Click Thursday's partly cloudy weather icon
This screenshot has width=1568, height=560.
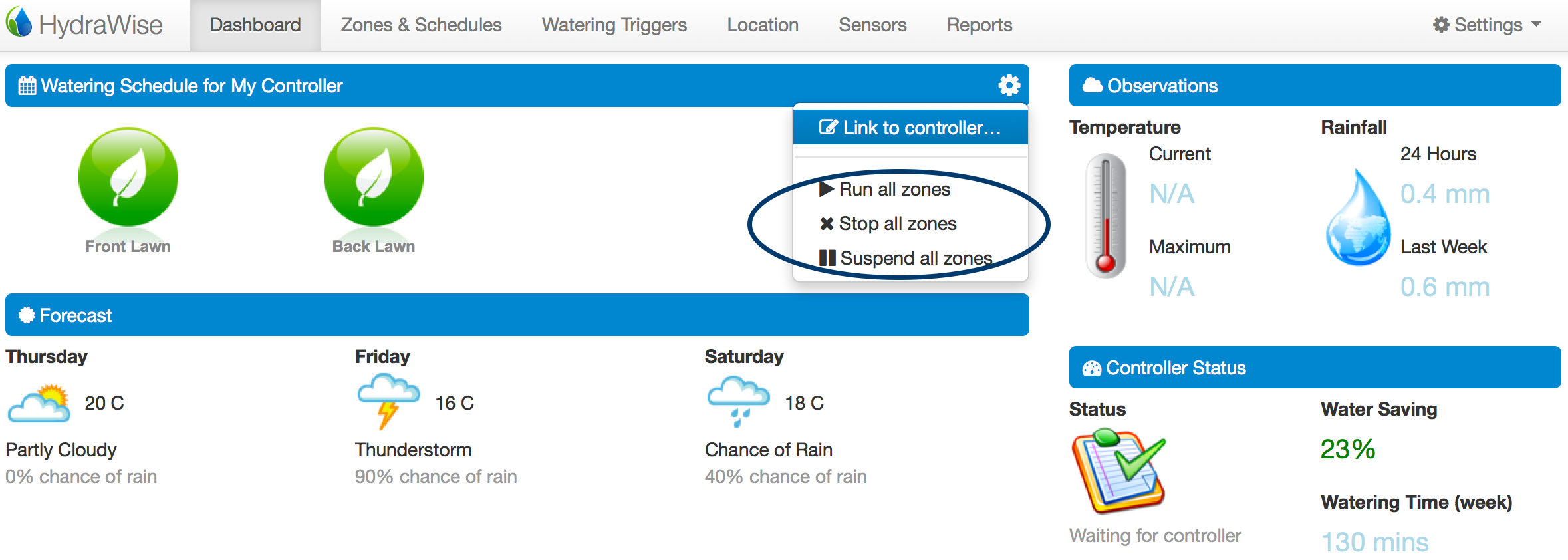pyautogui.click(x=39, y=403)
